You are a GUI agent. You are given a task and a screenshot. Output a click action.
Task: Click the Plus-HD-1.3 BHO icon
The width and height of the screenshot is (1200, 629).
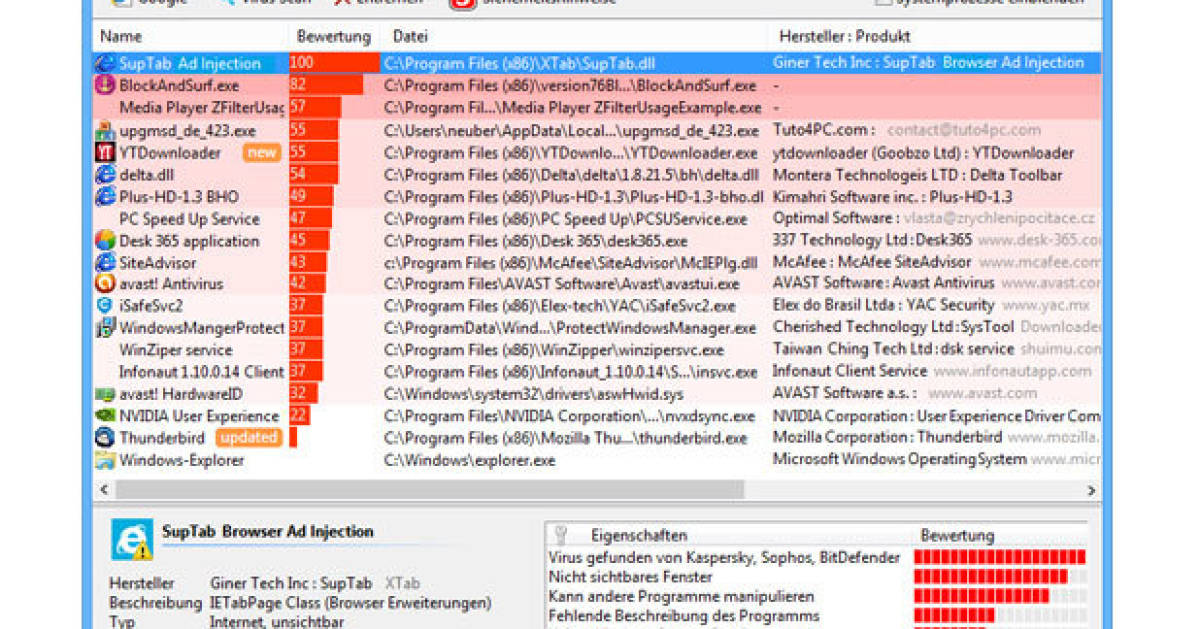[104, 197]
